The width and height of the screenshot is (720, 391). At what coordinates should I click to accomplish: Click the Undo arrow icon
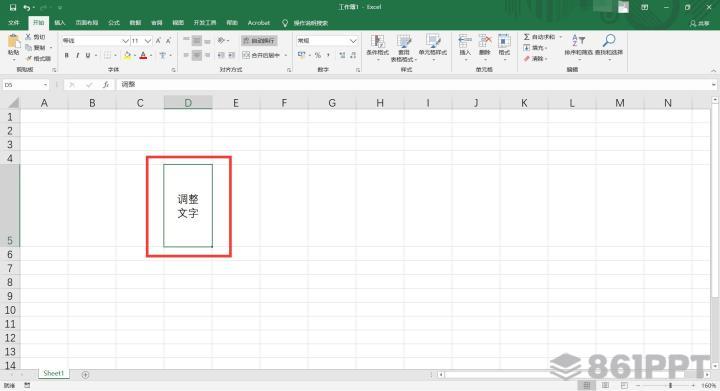27,7
